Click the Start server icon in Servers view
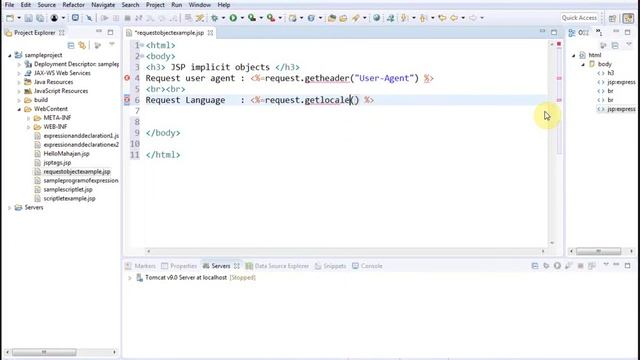Viewport: 640px width, 360px height. pos(557,266)
